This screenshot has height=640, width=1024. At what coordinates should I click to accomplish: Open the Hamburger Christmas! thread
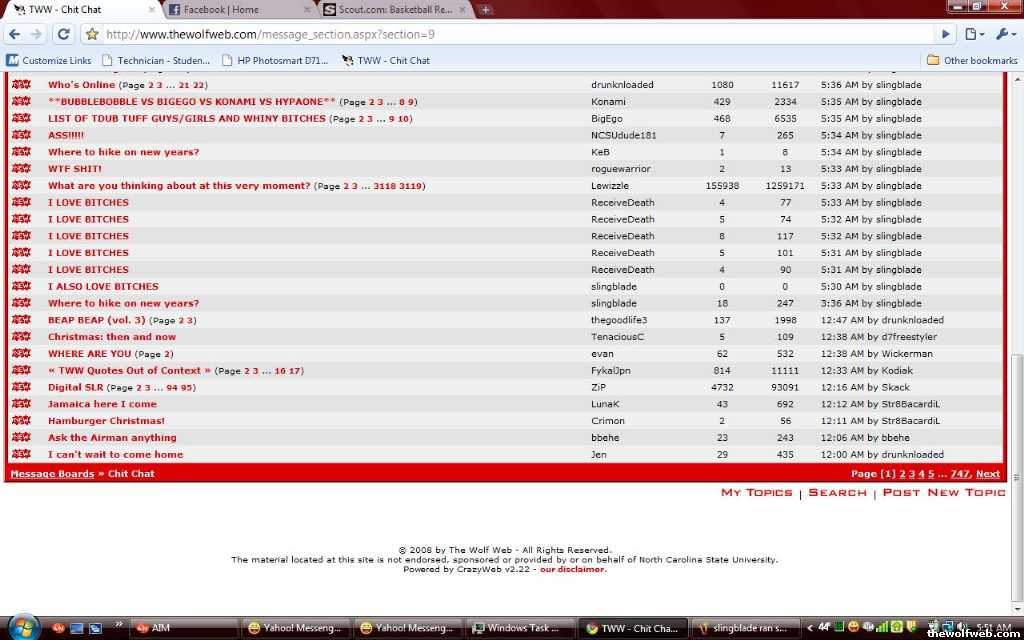click(106, 421)
